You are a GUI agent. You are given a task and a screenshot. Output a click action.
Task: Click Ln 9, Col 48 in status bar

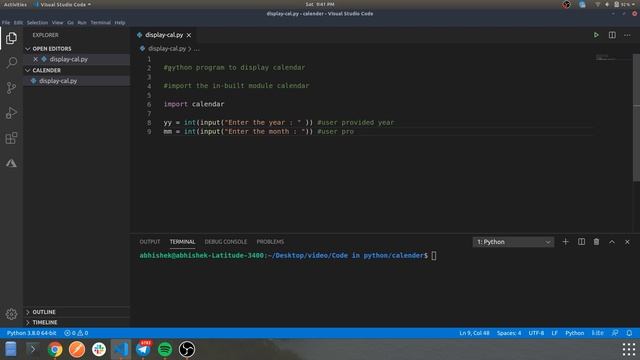click(474, 333)
